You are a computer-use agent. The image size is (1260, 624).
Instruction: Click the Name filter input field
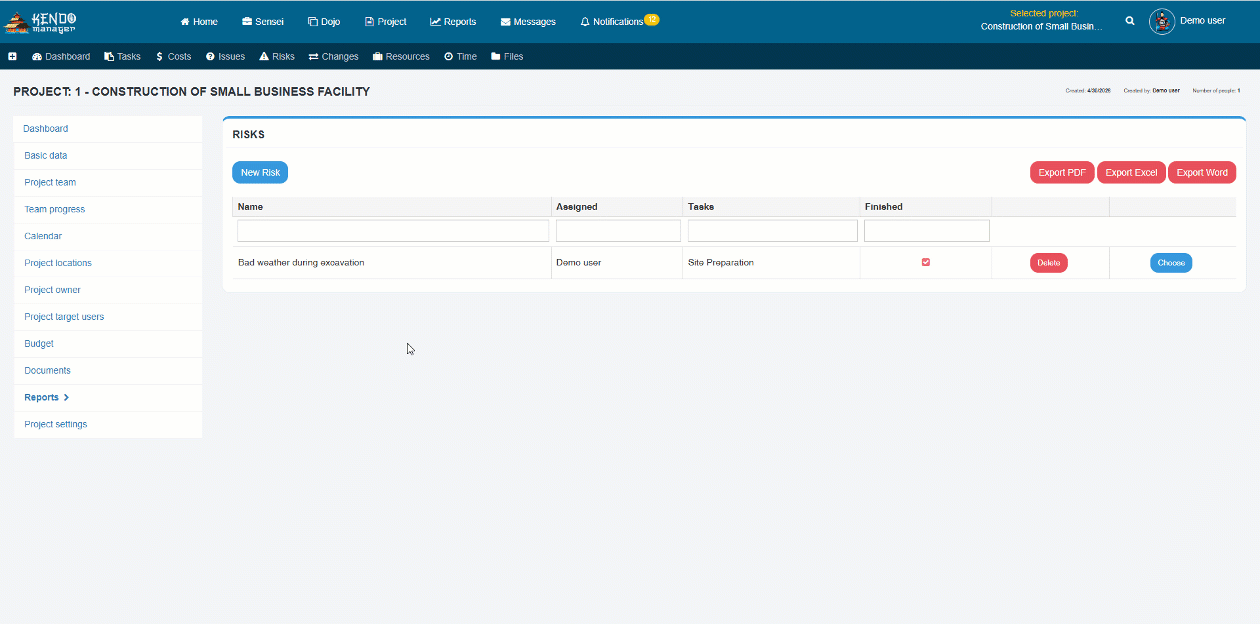(393, 231)
